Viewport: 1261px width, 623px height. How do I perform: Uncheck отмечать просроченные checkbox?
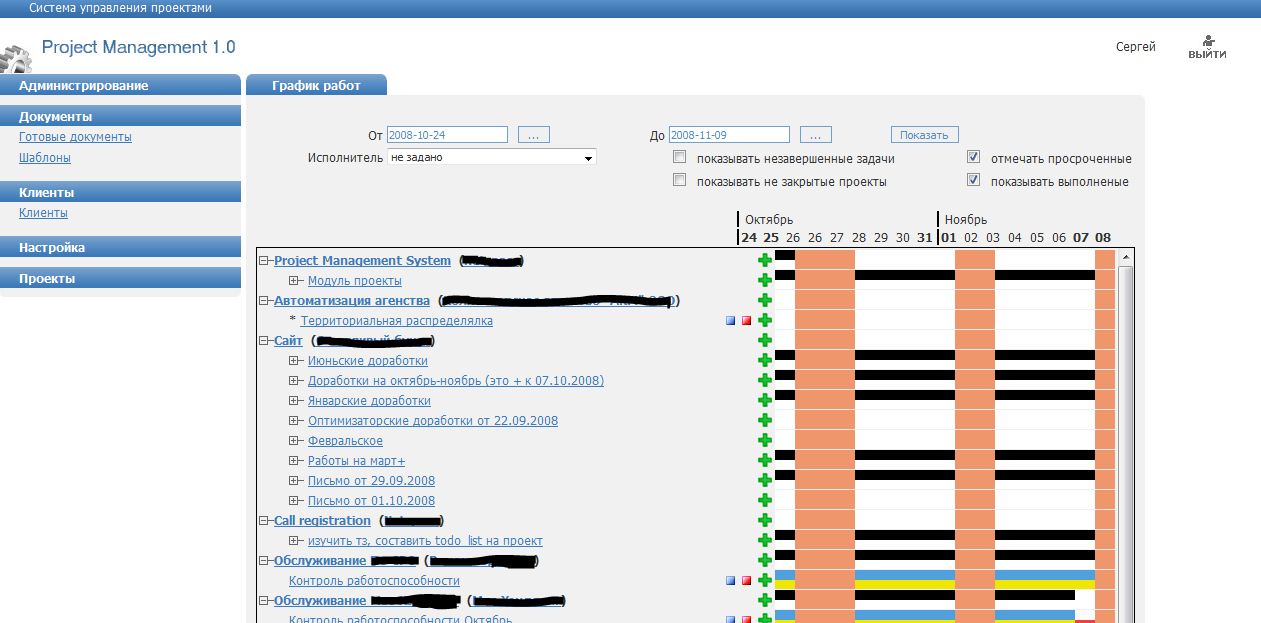[973, 157]
